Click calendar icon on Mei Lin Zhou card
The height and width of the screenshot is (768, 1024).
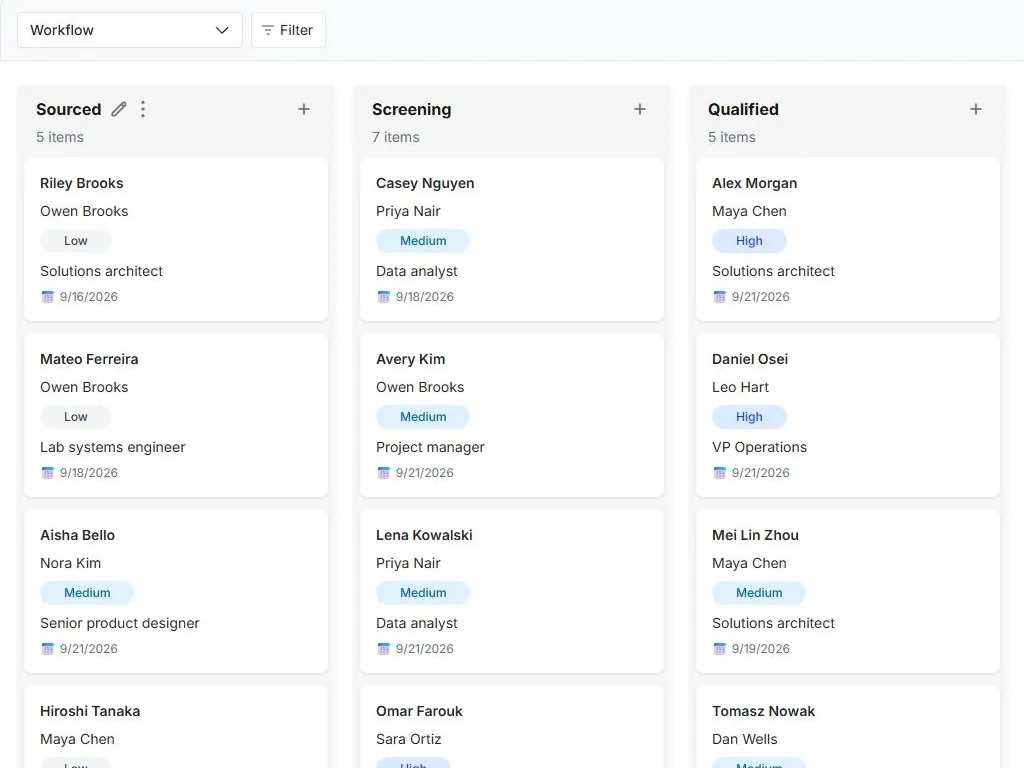[x=720, y=648]
